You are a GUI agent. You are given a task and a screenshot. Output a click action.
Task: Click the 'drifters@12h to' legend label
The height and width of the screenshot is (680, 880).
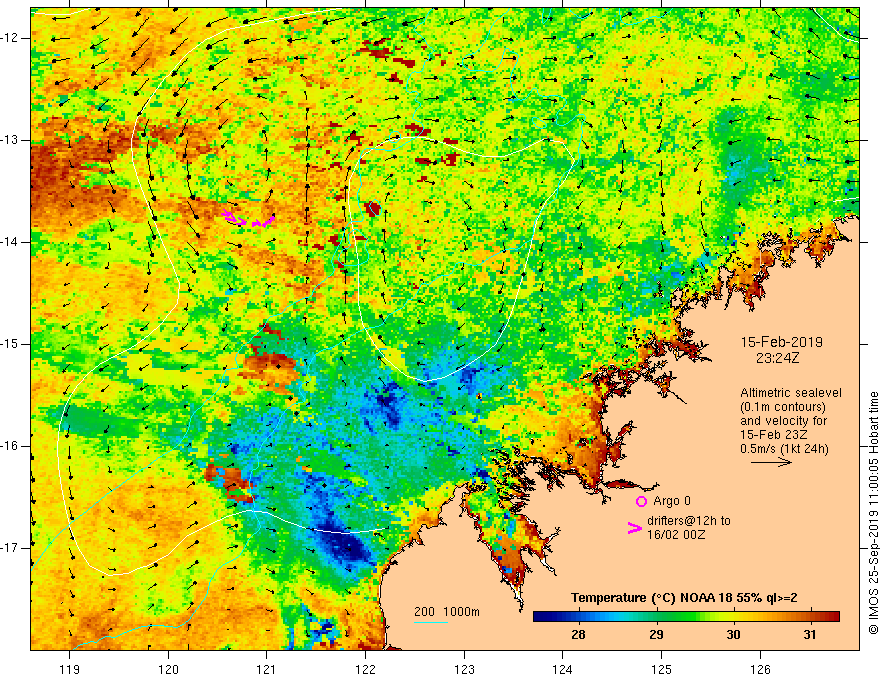point(689,521)
